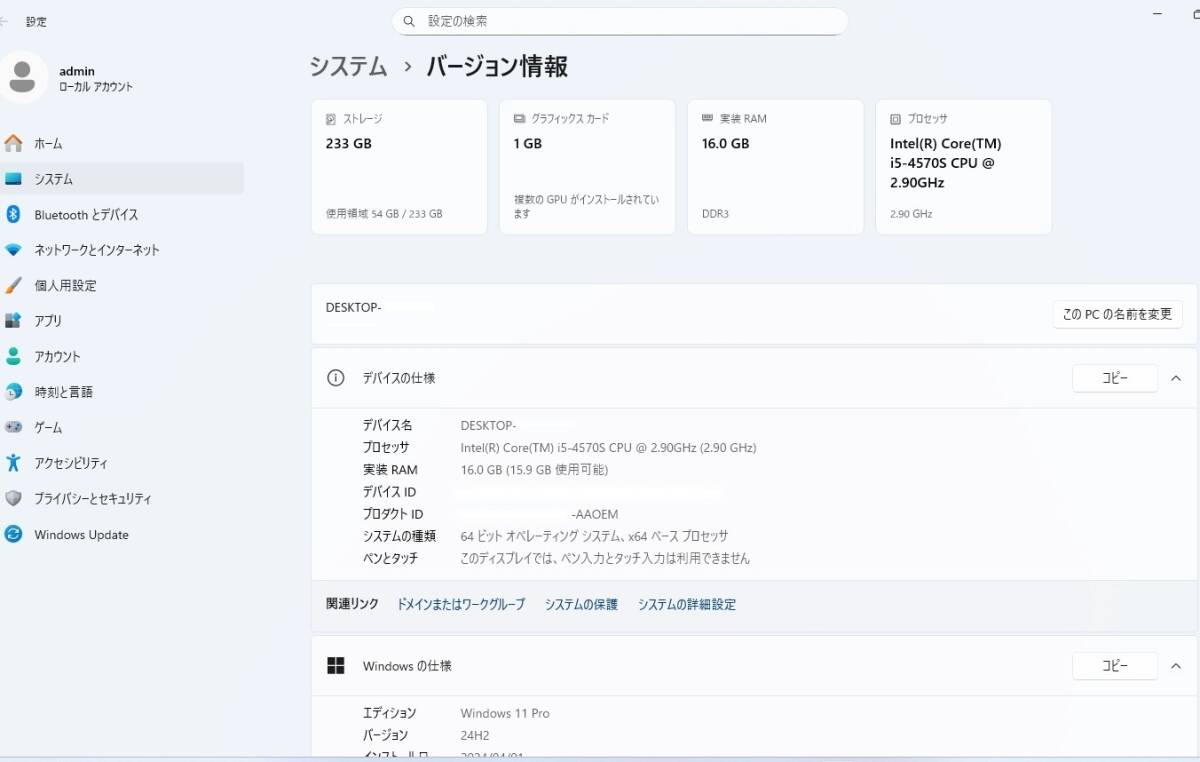This screenshot has width=1200, height=762.
Task: Click the Gaming controller icon in sidebar
Action: click(13, 427)
